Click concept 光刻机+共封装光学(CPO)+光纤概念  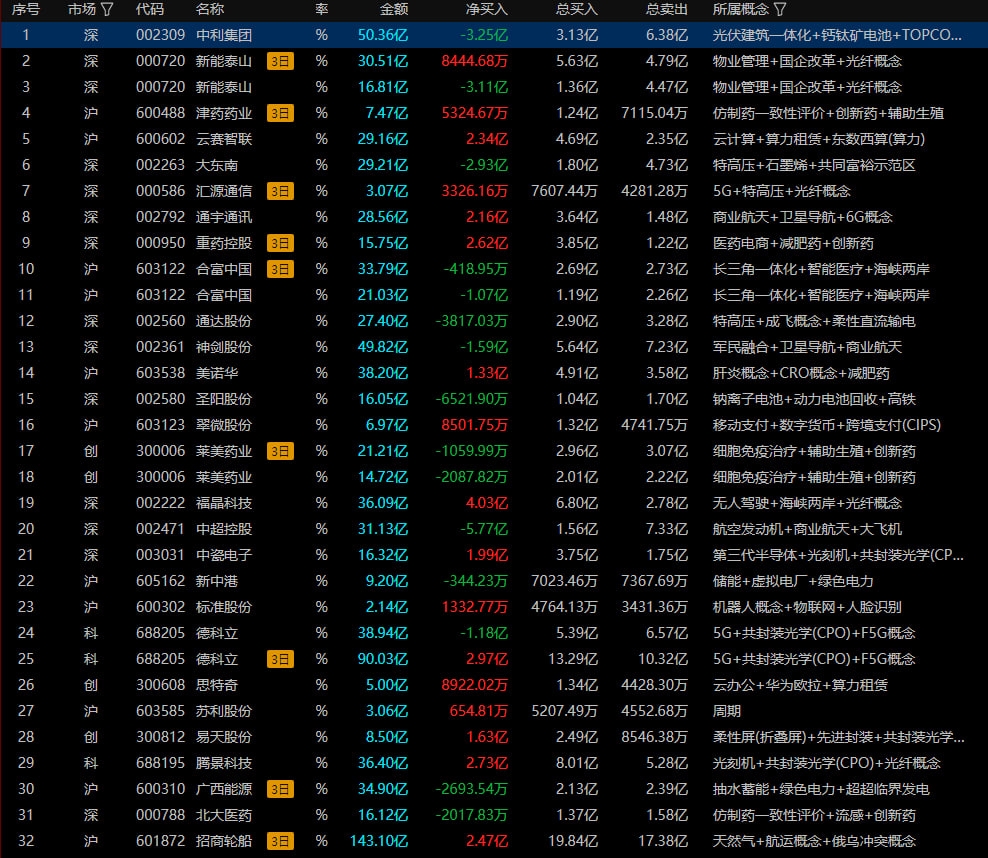coord(827,763)
